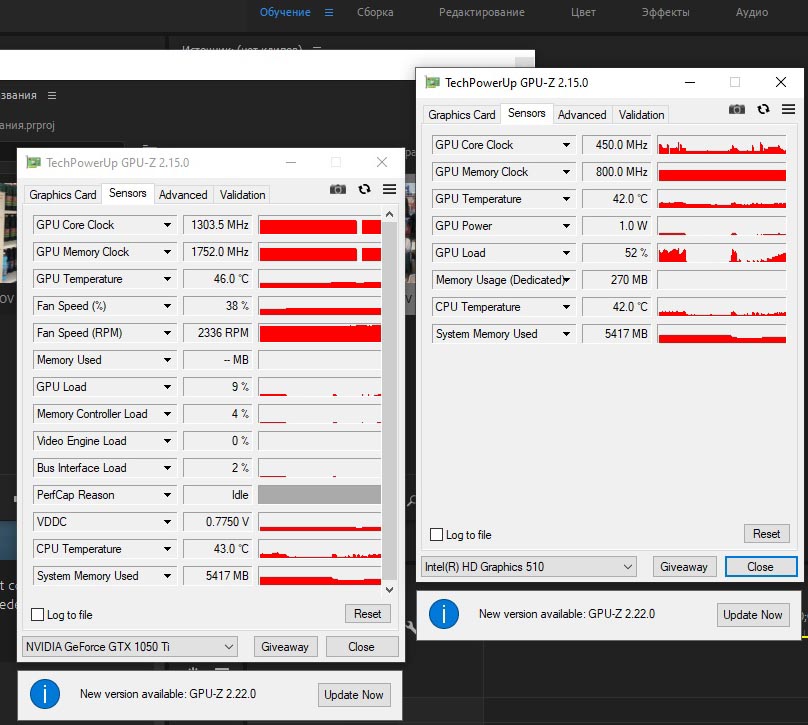Click refresh icon in NVIDIA GPU-Z window
Image resolution: width=808 pixels, height=725 pixels.
[364, 189]
